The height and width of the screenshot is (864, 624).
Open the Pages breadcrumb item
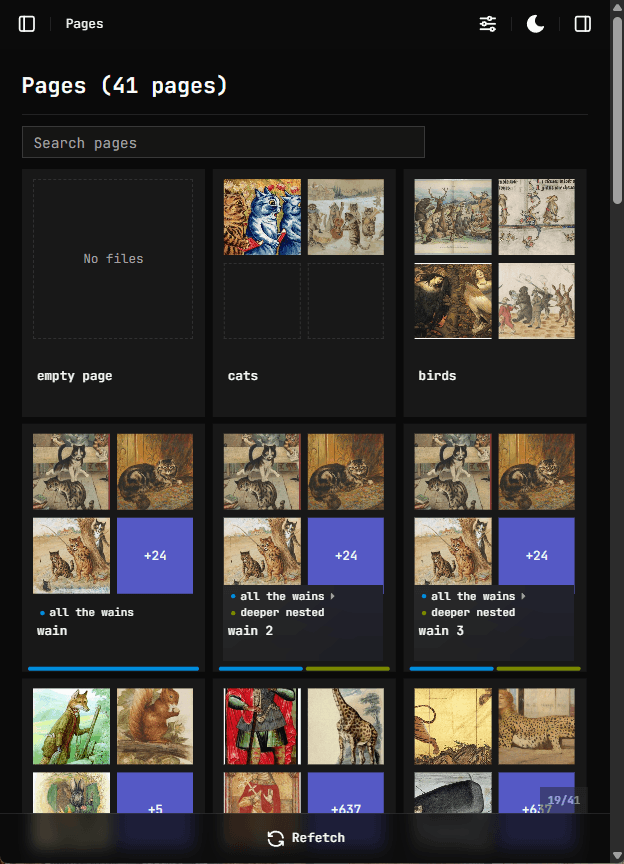click(84, 24)
